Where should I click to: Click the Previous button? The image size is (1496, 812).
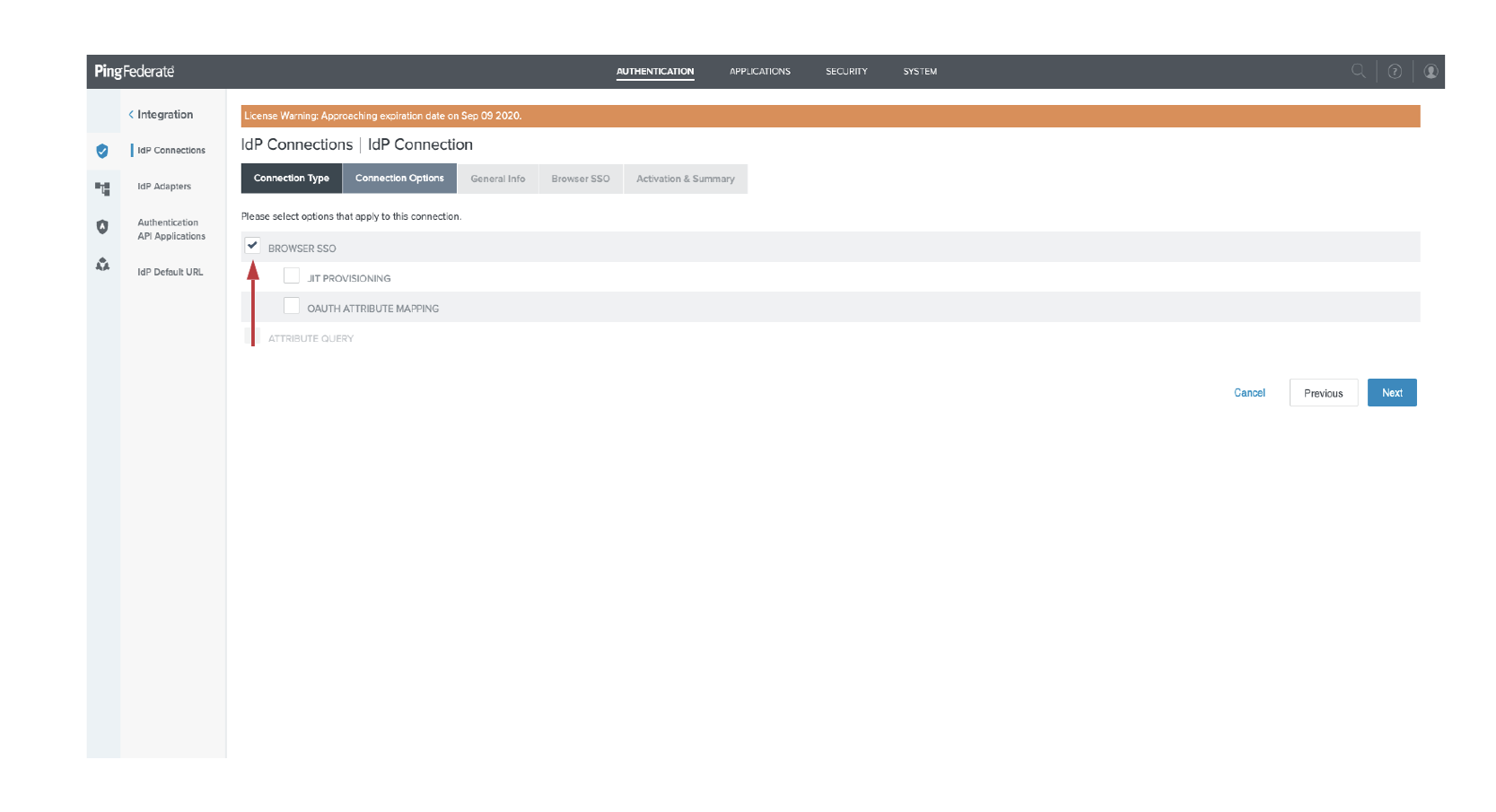(x=1323, y=393)
